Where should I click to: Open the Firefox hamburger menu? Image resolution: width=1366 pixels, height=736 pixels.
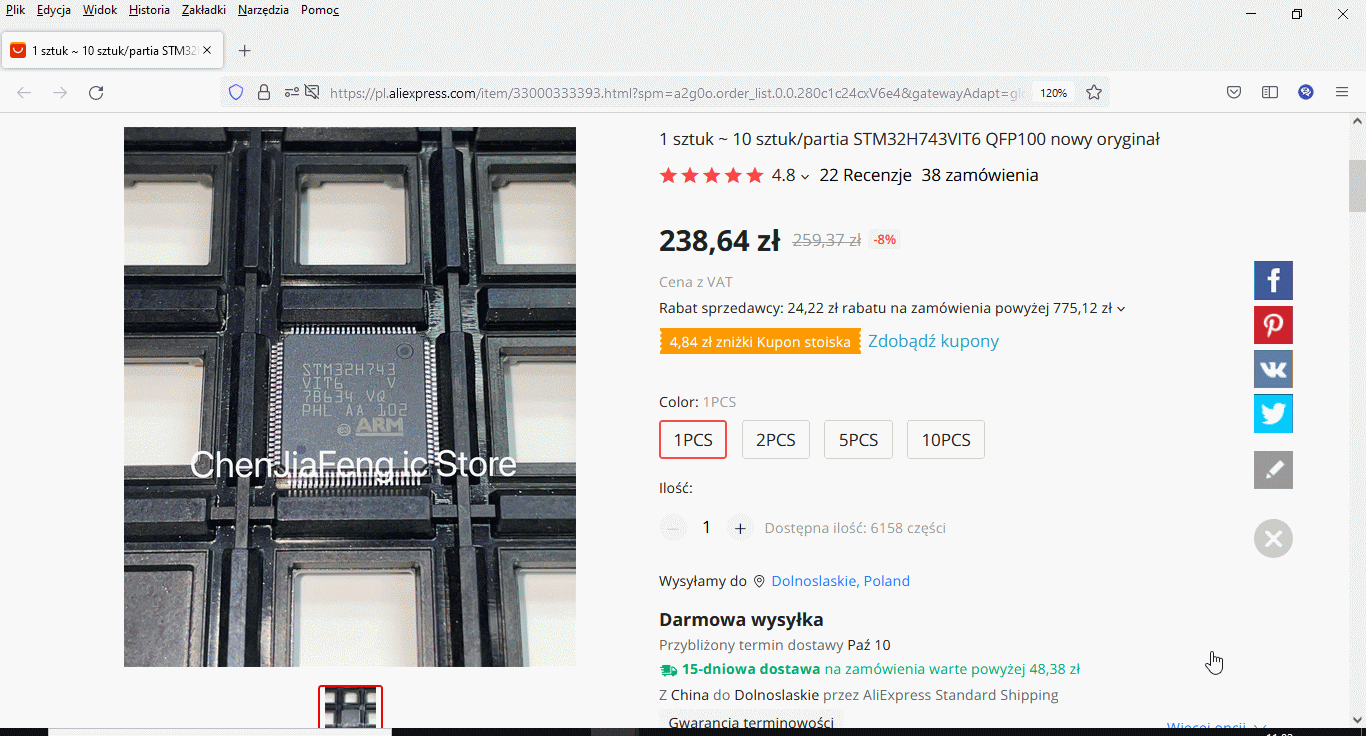(x=1342, y=92)
